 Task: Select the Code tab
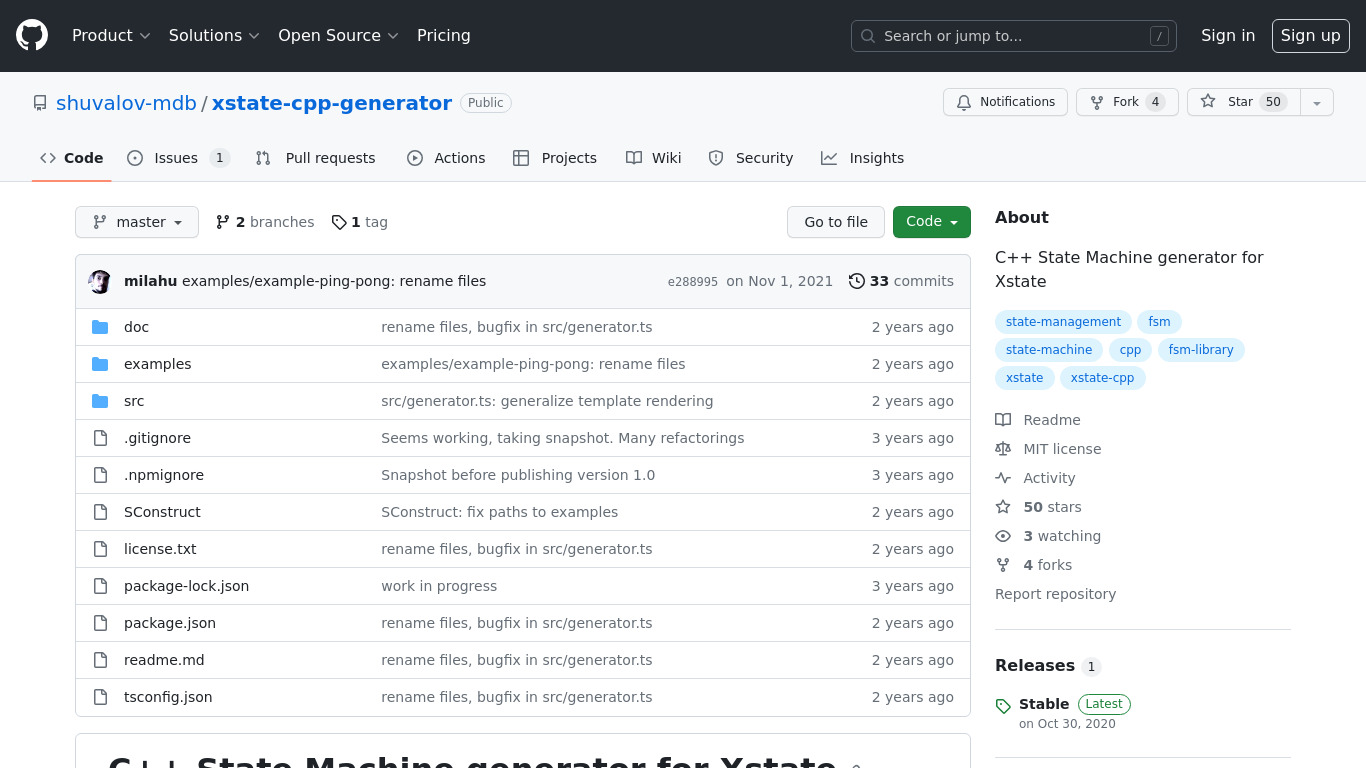click(72, 158)
